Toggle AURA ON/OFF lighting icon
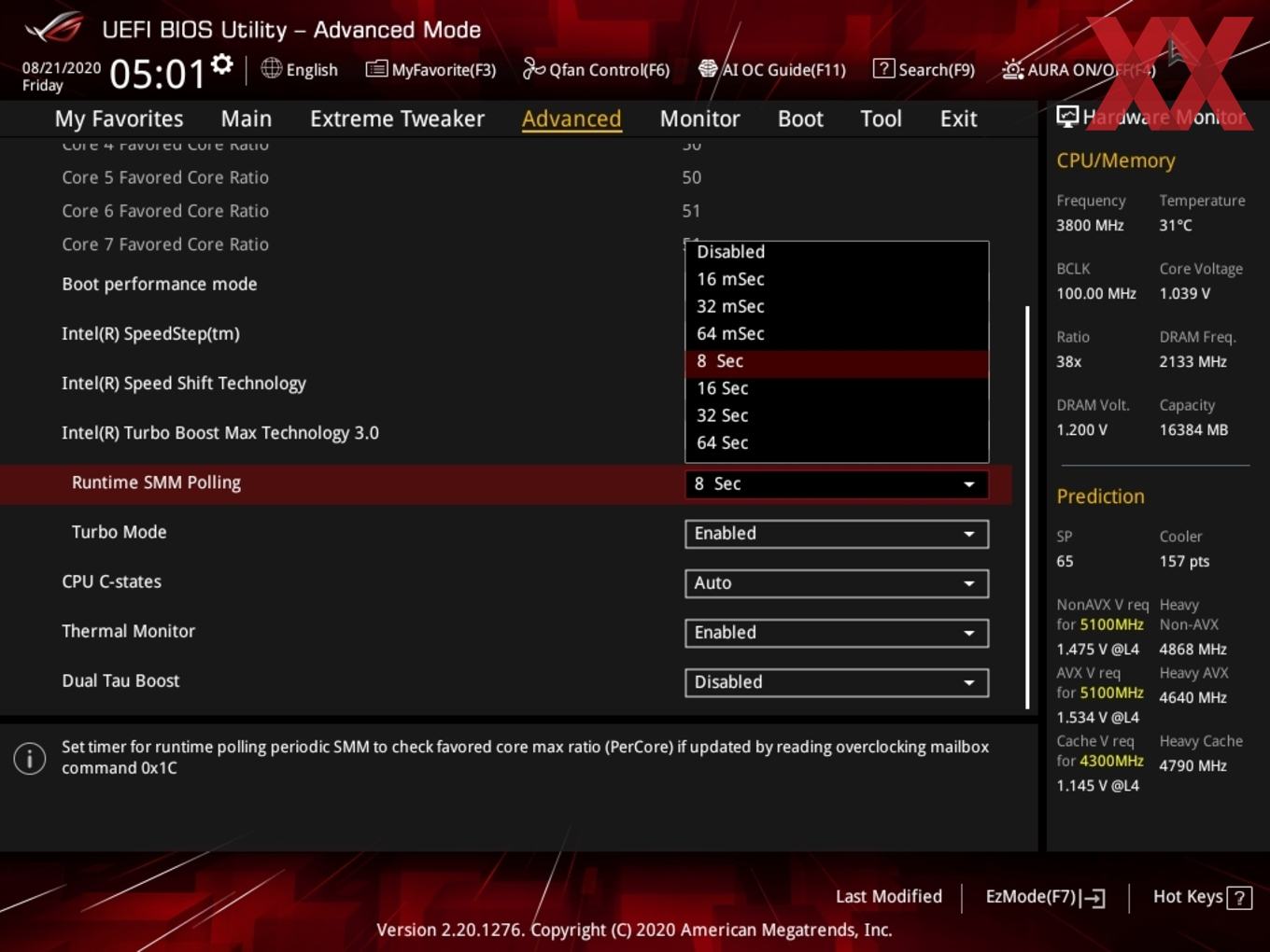Screen dimensions: 1270x952 click(1012, 69)
